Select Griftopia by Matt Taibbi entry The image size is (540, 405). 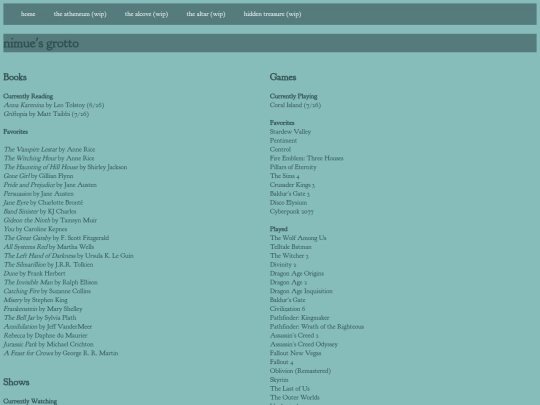(x=46, y=114)
